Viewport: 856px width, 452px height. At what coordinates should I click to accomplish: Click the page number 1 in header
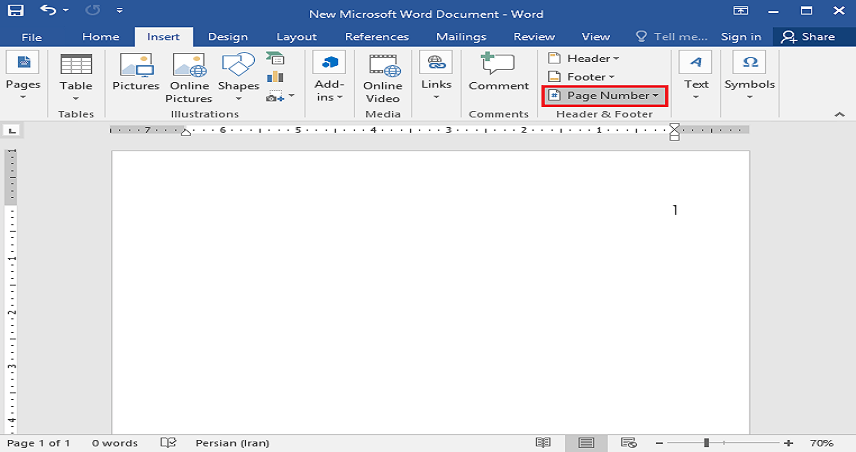[675, 210]
